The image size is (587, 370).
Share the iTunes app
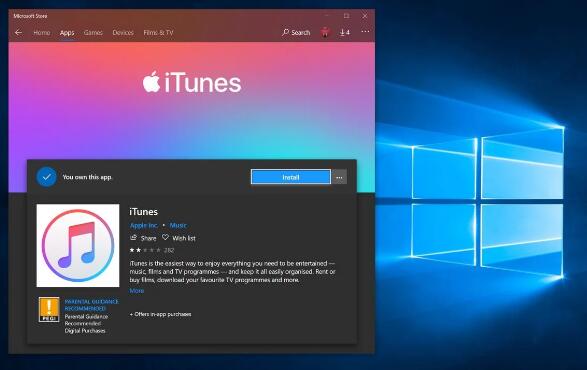coord(143,238)
